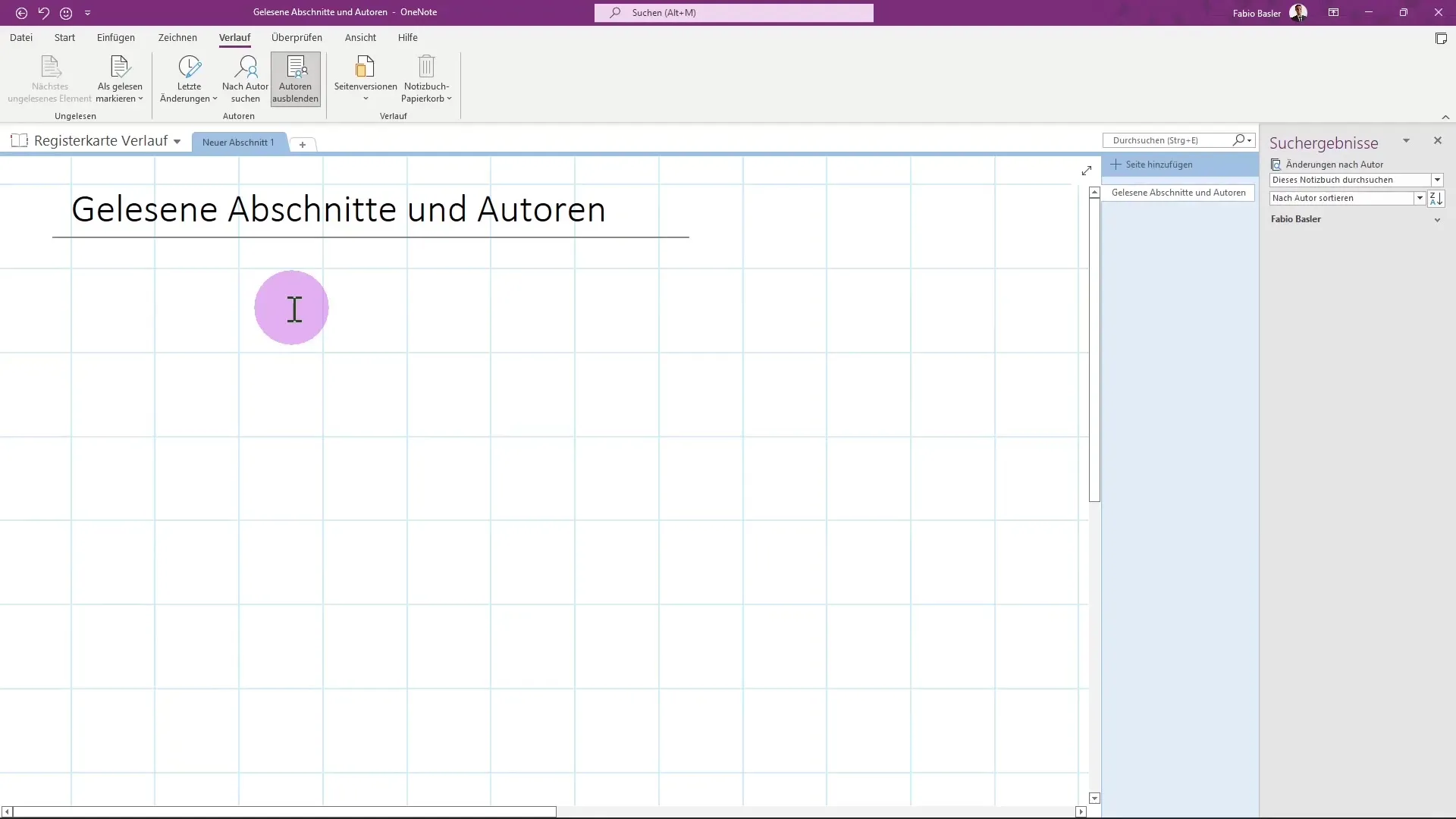Click horizontal scrollbar left arrow
Screen dimensions: 1456x819
pyautogui.click(x=7, y=811)
